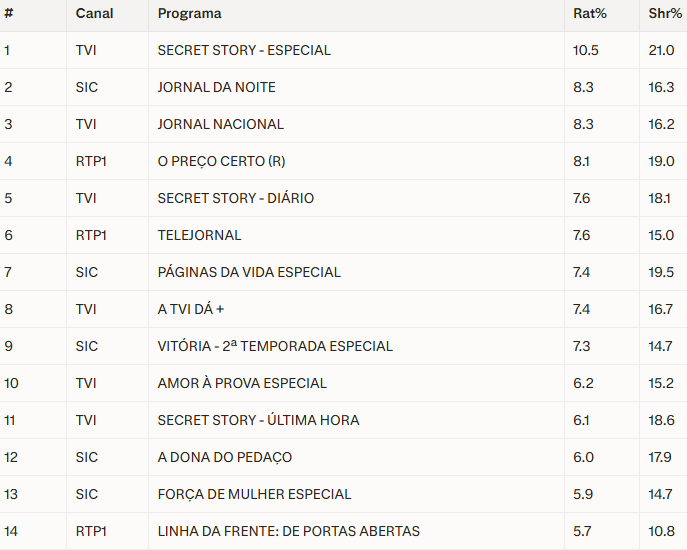
Task: Select the A DONA DO PEDAÇO cell
Action: tap(224, 457)
